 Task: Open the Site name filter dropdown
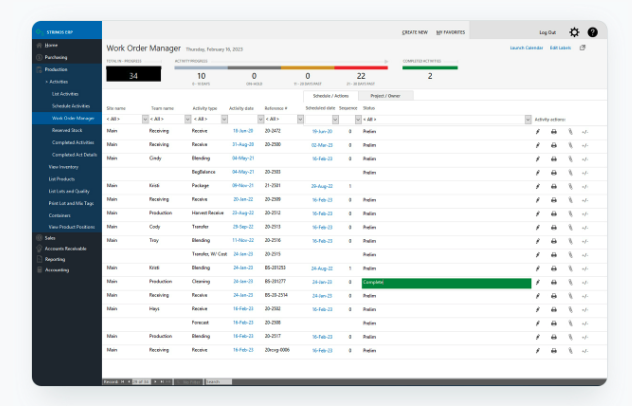coord(145,119)
